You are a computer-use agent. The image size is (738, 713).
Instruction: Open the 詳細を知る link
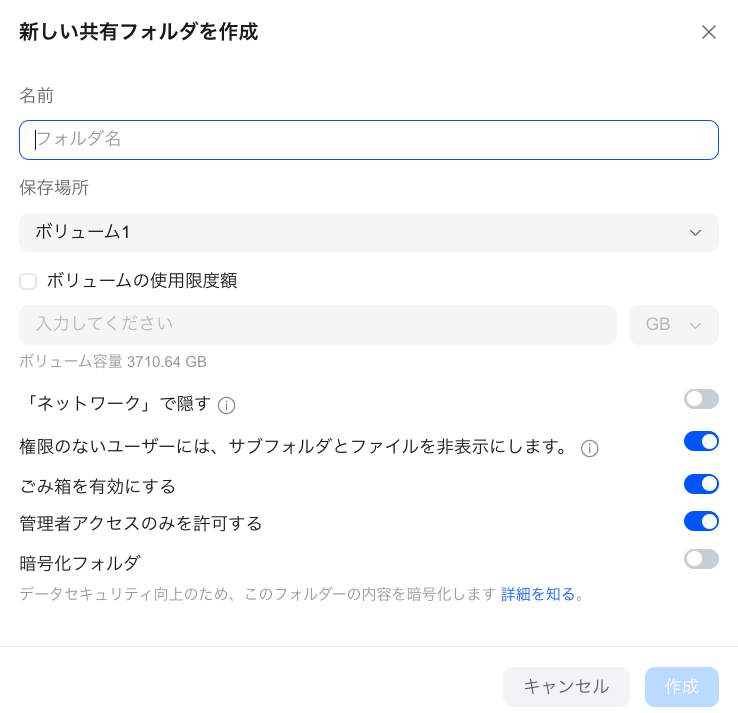(537, 594)
